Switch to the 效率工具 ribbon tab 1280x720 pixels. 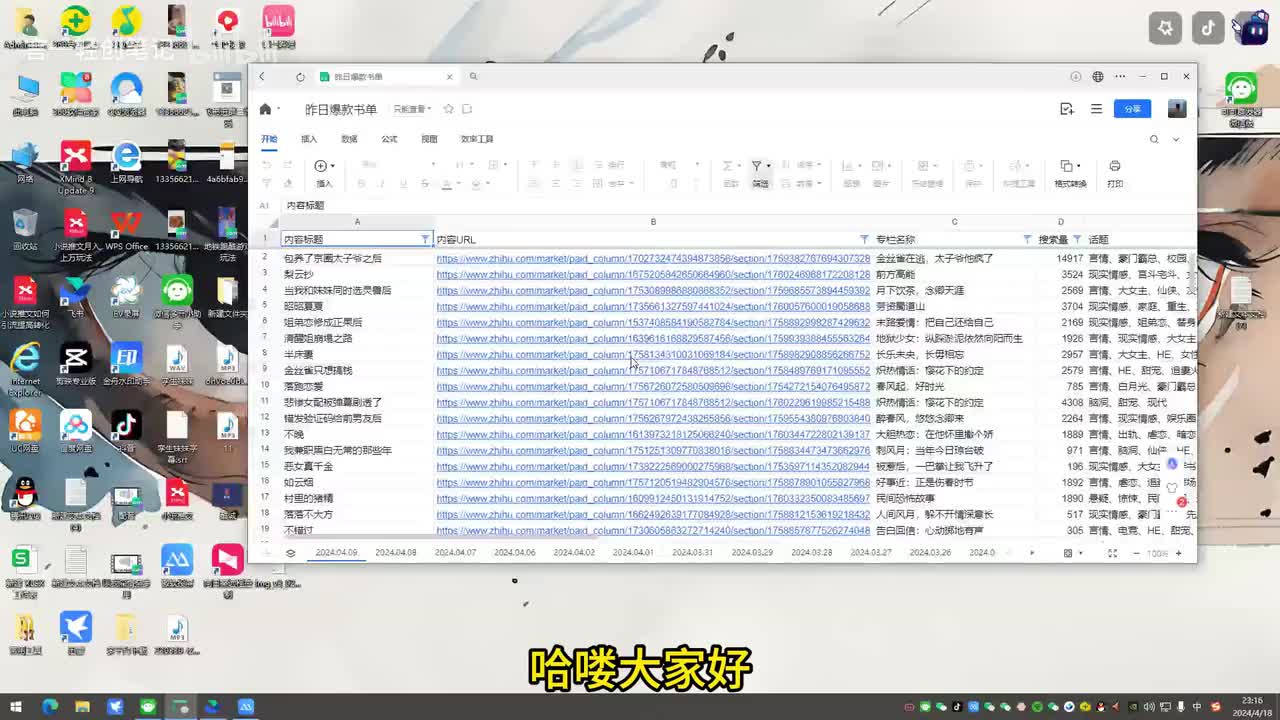(x=477, y=139)
